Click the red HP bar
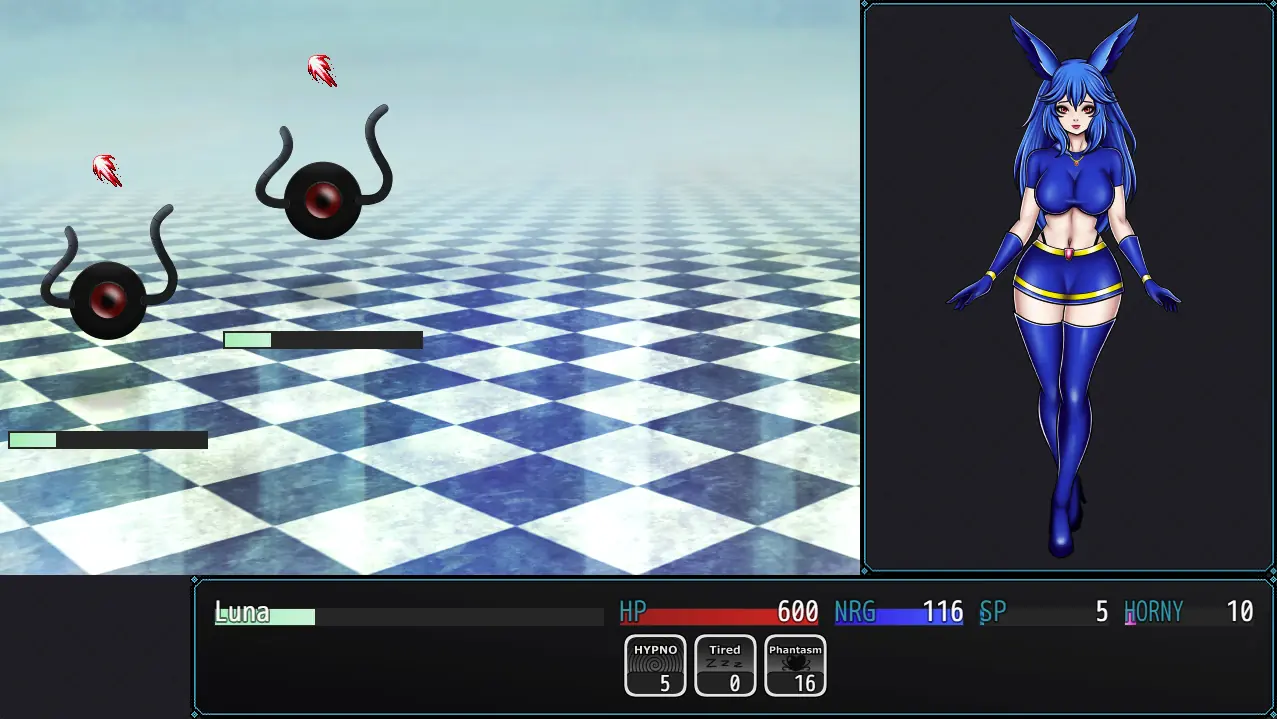Viewport: 1277px width, 719px height. pos(718,618)
